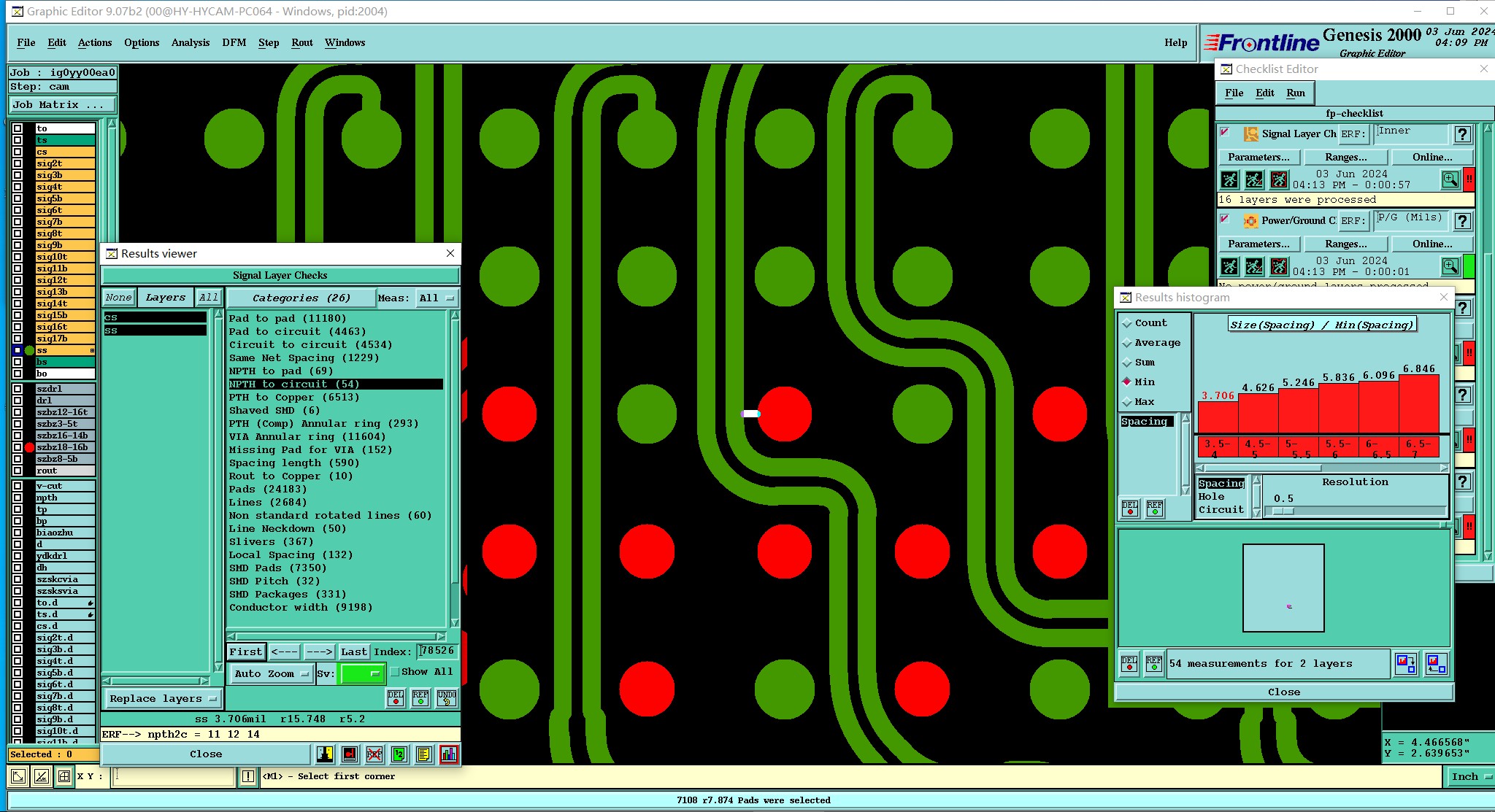Select the Sum radio option
The image size is (1495, 812).
pyautogui.click(x=1127, y=363)
